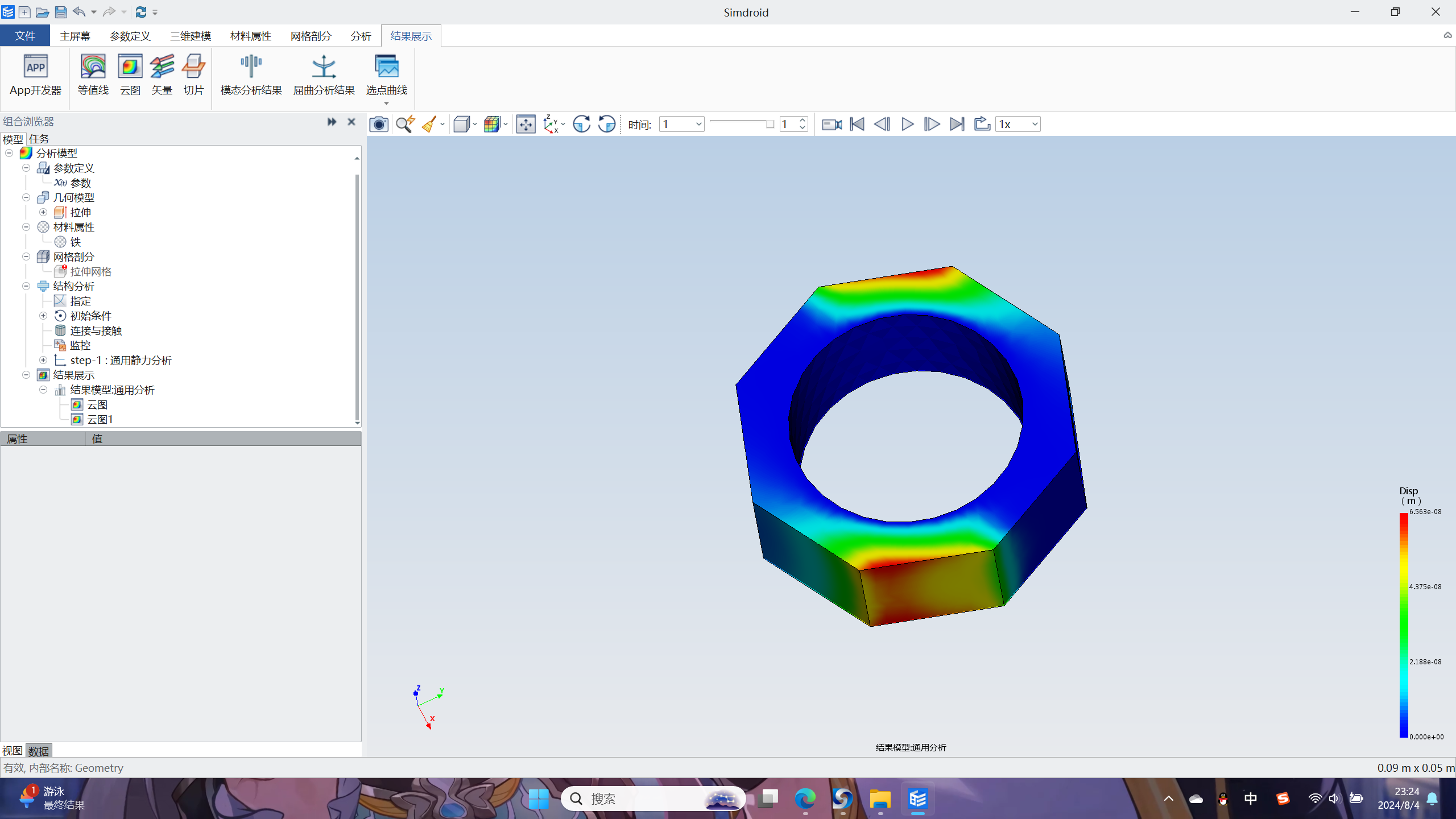Step forward one frame
The width and height of the screenshot is (1456, 819).
click(932, 124)
